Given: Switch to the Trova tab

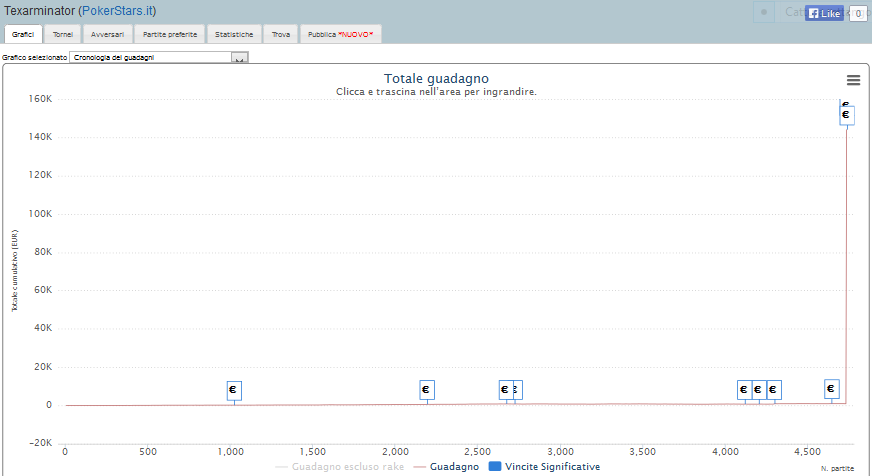Looking at the screenshot, I should [281, 34].
